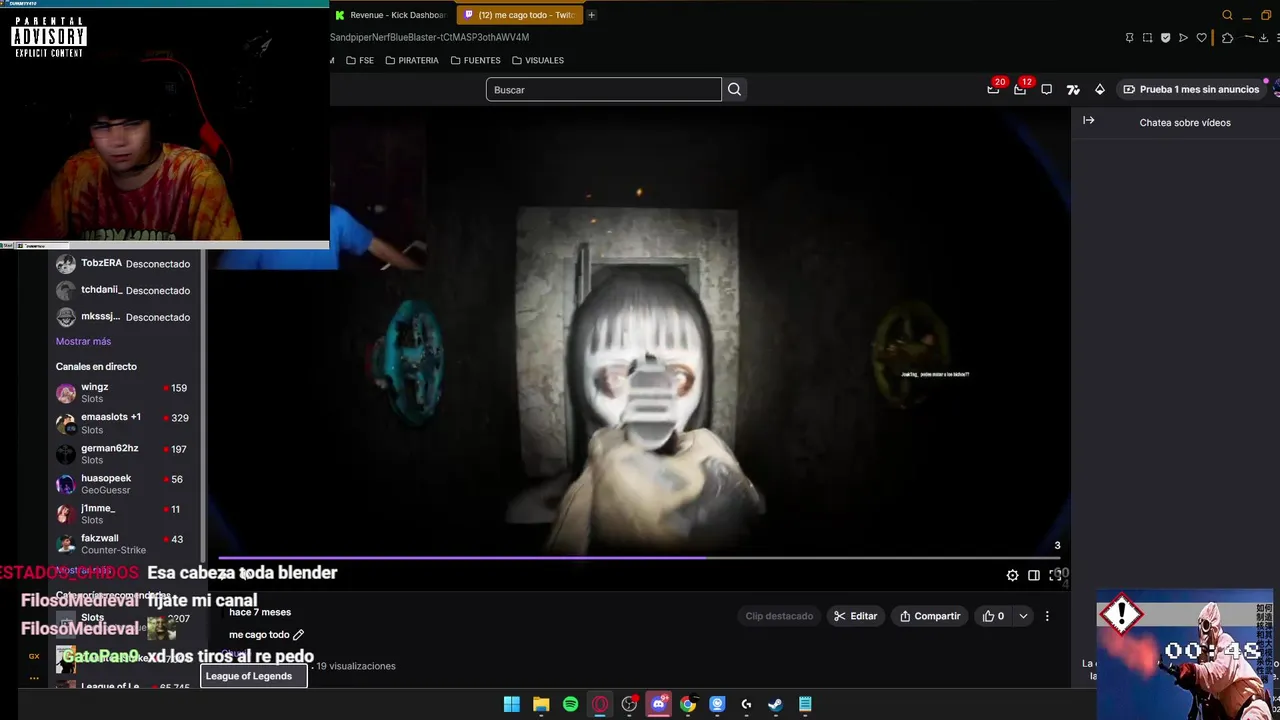Click the browser send flow arrow icon
This screenshot has height=720, width=1280.
(x=1183, y=38)
